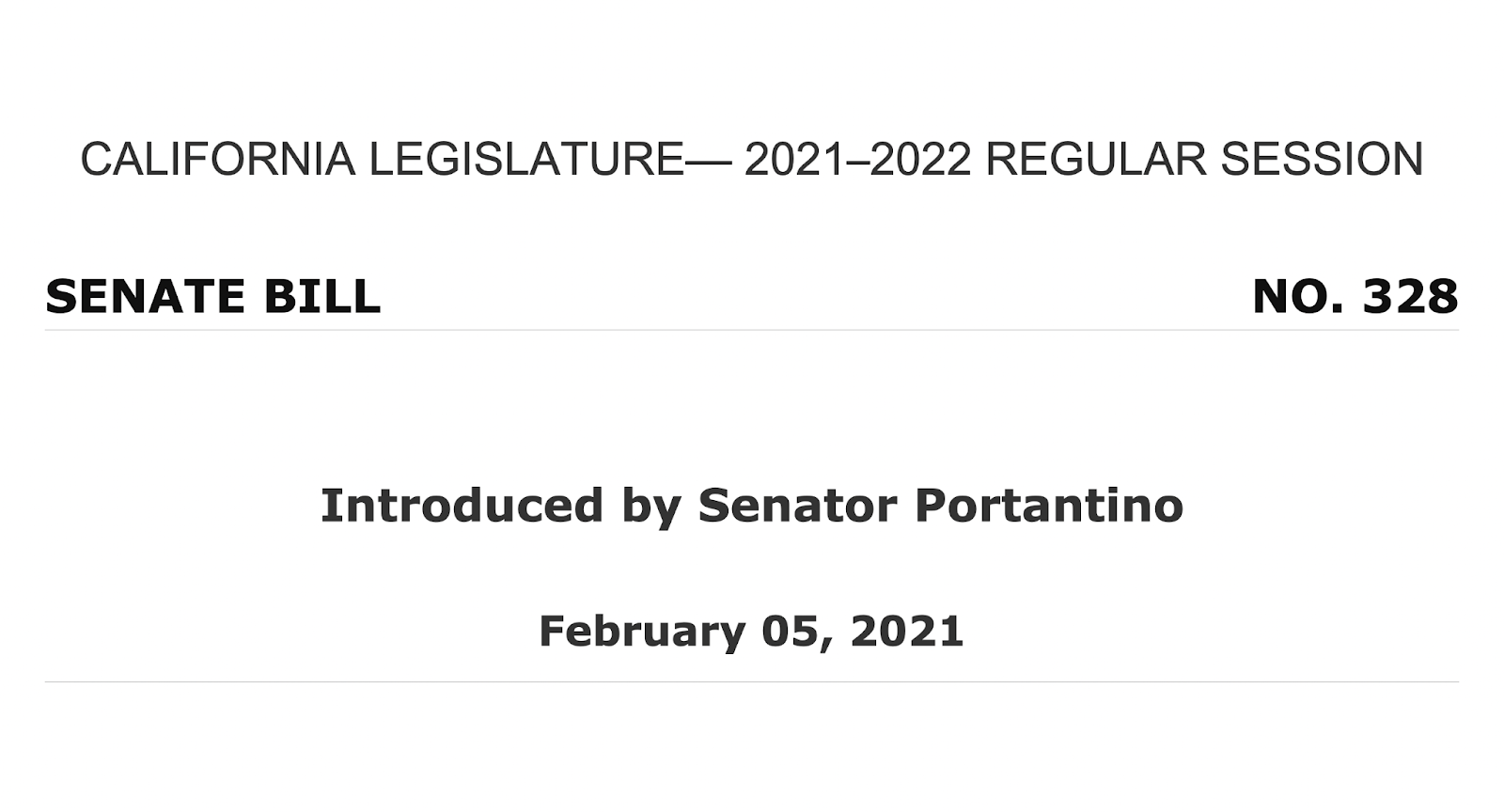Click the word by after Introduced
This screenshot has width=1504, height=812.
(651, 507)
